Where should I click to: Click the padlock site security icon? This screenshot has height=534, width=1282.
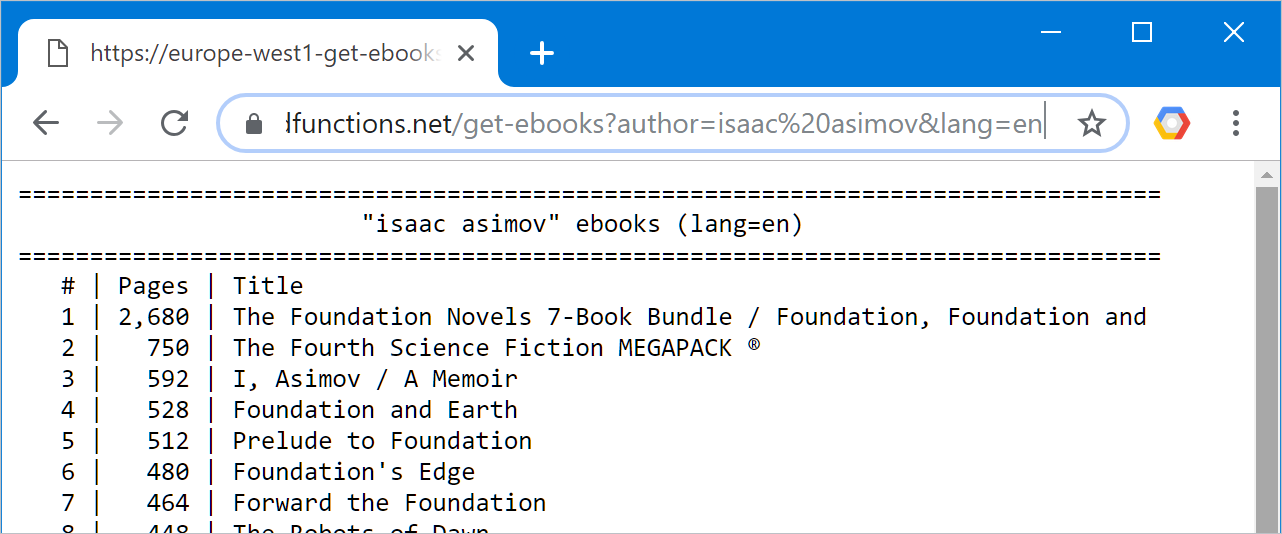[254, 124]
